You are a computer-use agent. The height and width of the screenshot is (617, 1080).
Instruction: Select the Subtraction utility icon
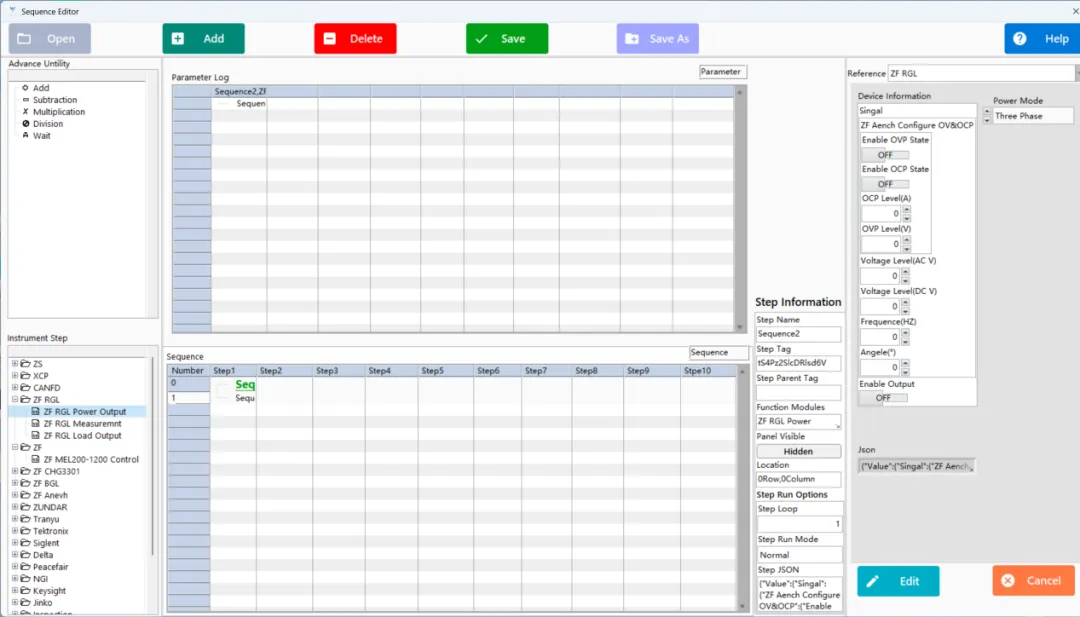[25, 100]
